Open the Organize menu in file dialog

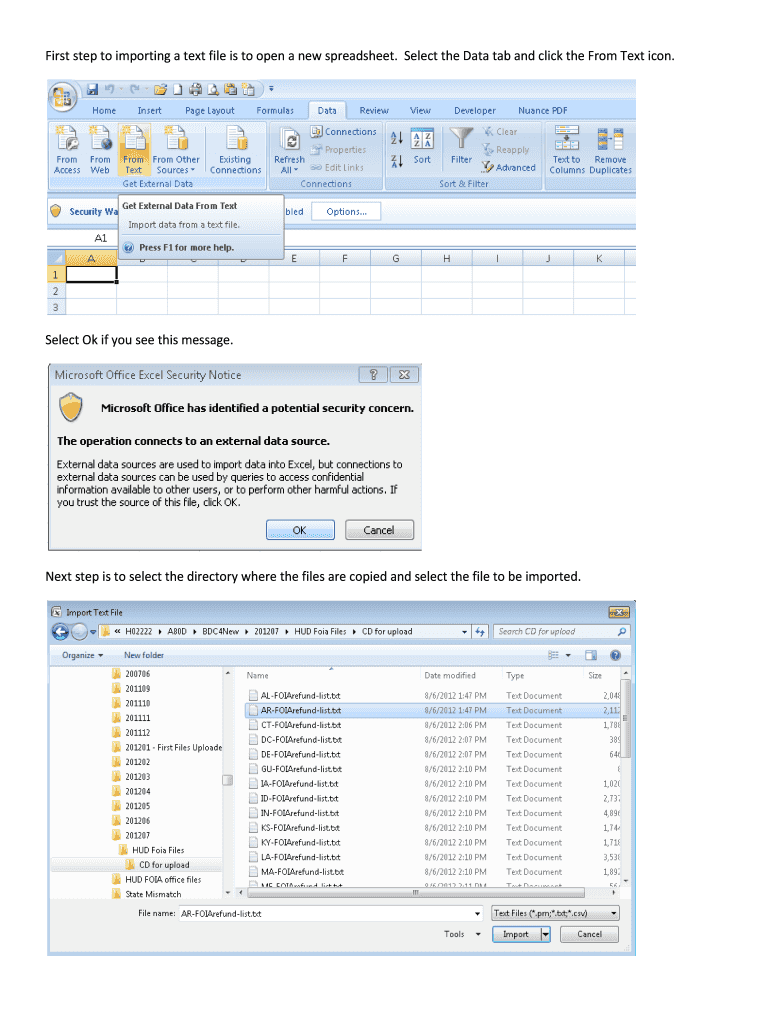[82, 655]
